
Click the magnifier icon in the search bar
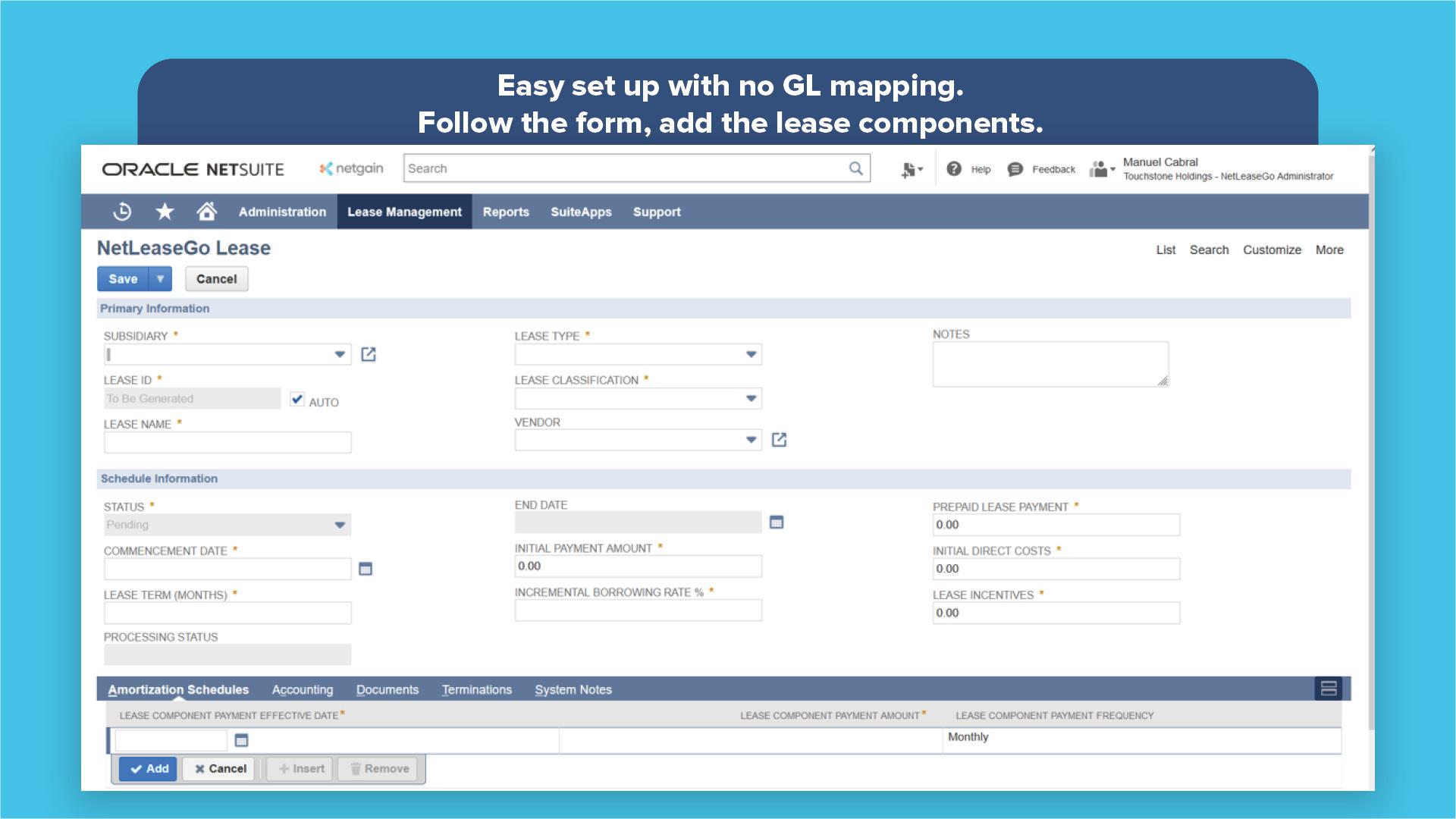click(855, 168)
